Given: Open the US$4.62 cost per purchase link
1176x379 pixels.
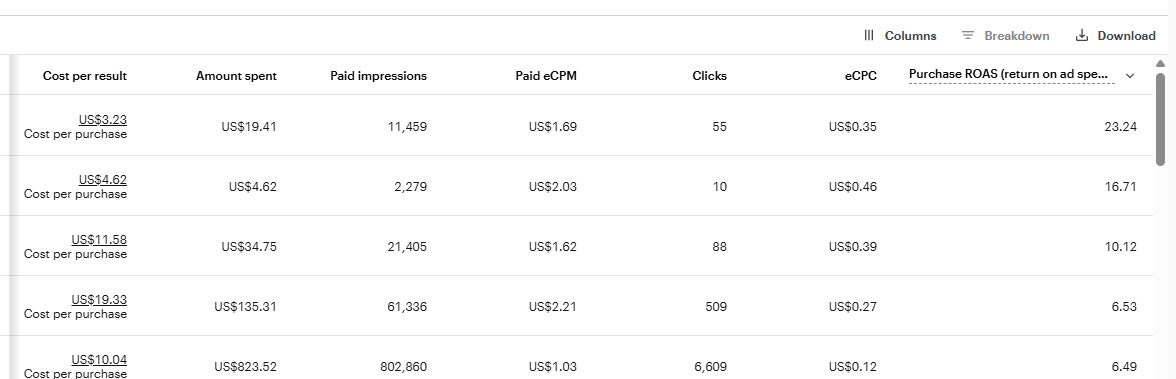Looking at the screenshot, I should coord(103,179).
